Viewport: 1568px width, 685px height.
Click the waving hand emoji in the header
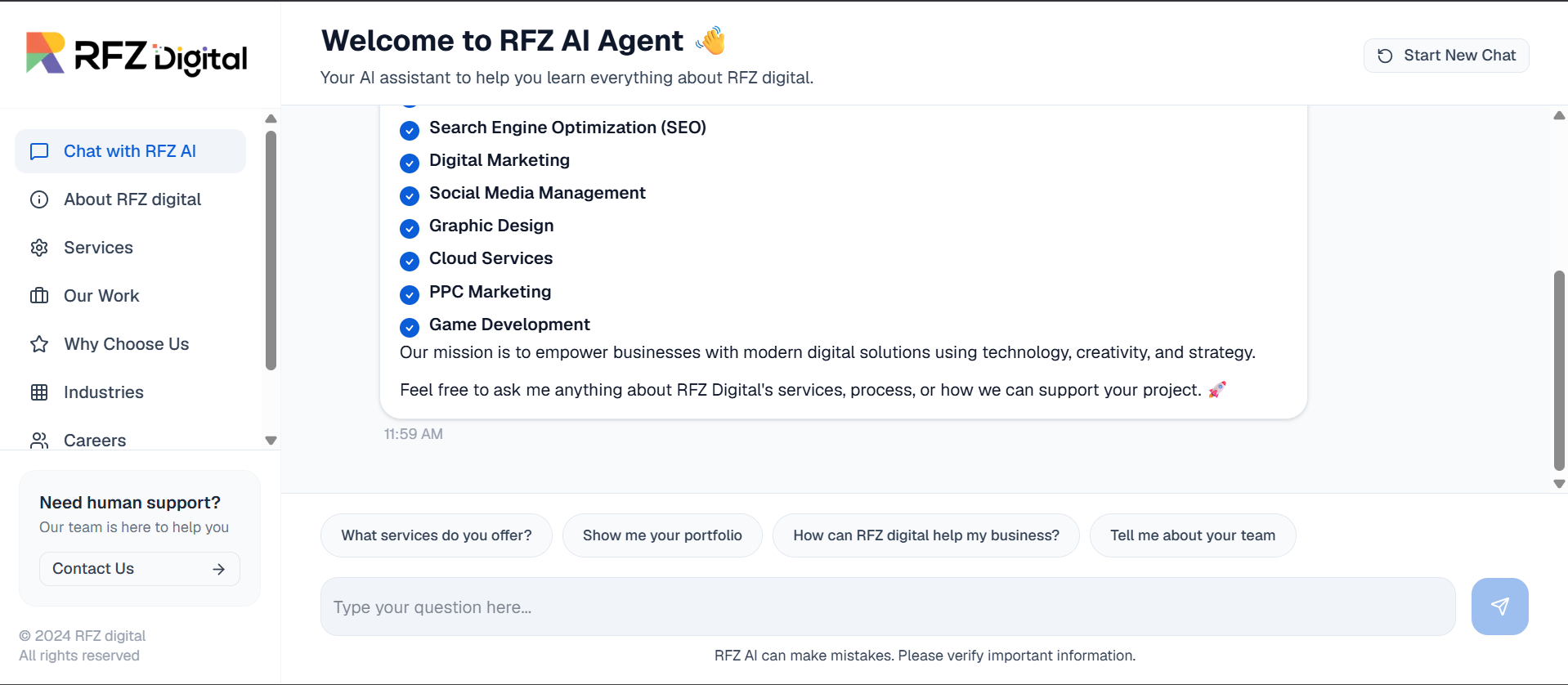pyautogui.click(x=710, y=40)
